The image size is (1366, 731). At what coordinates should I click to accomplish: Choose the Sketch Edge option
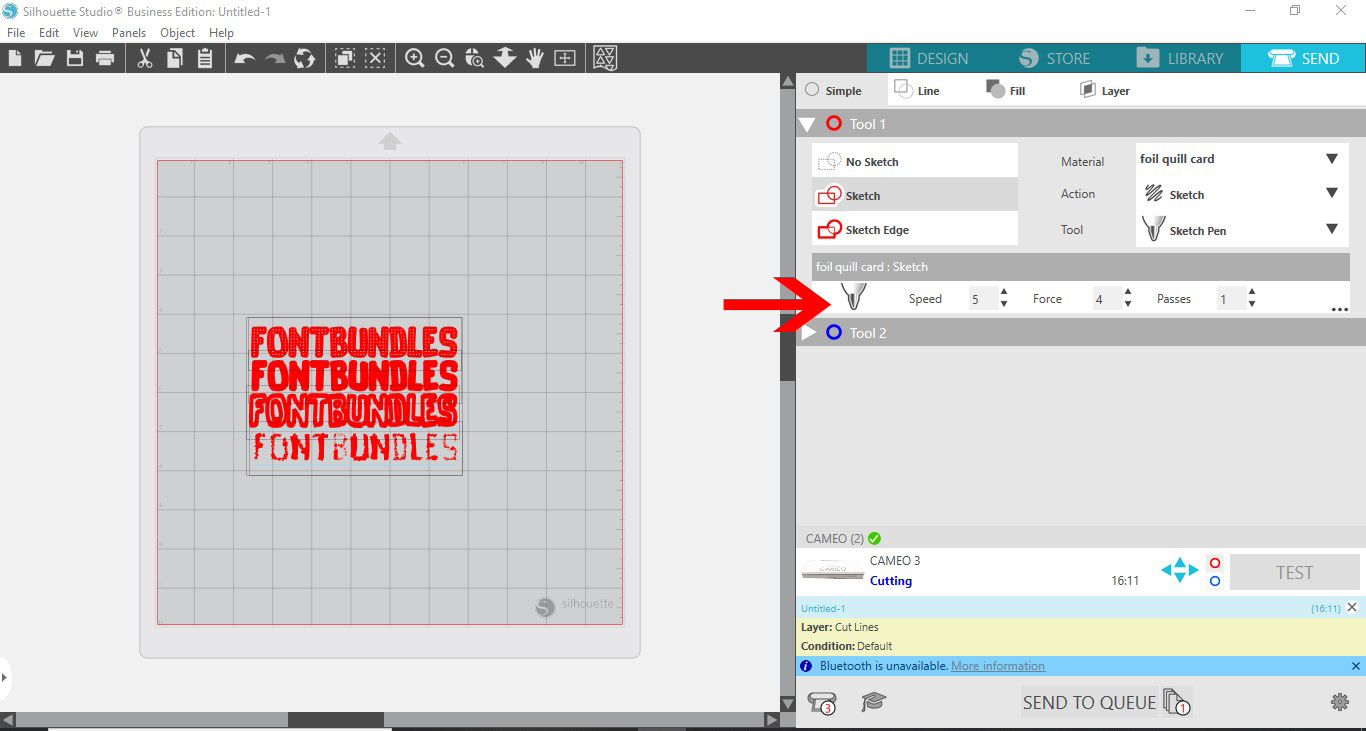[915, 229]
